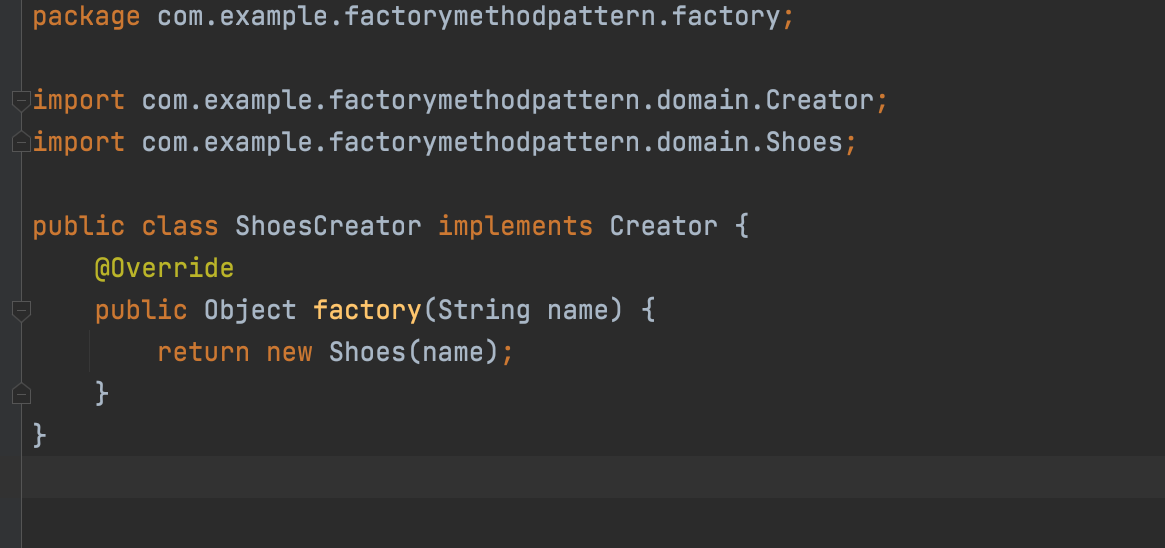The height and width of the screenshot is (548, 1165).
Task: Click the ShoesCreator class name
Action: click(x=328, y=226)
